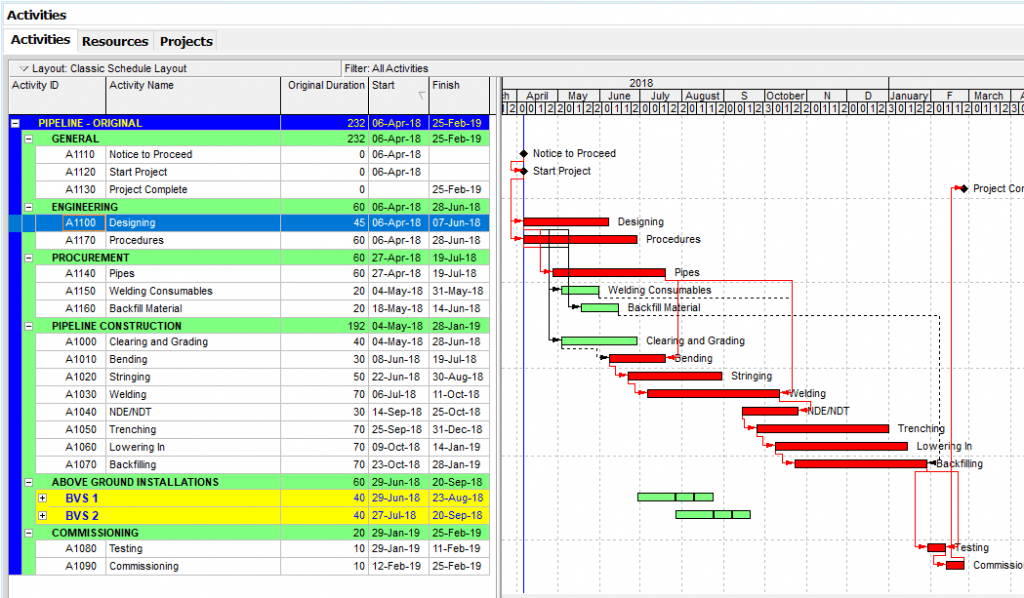Screen dimensions: 1024x598
Task: Click the 2018 year header in the timeline
Action: coord(641,83)
